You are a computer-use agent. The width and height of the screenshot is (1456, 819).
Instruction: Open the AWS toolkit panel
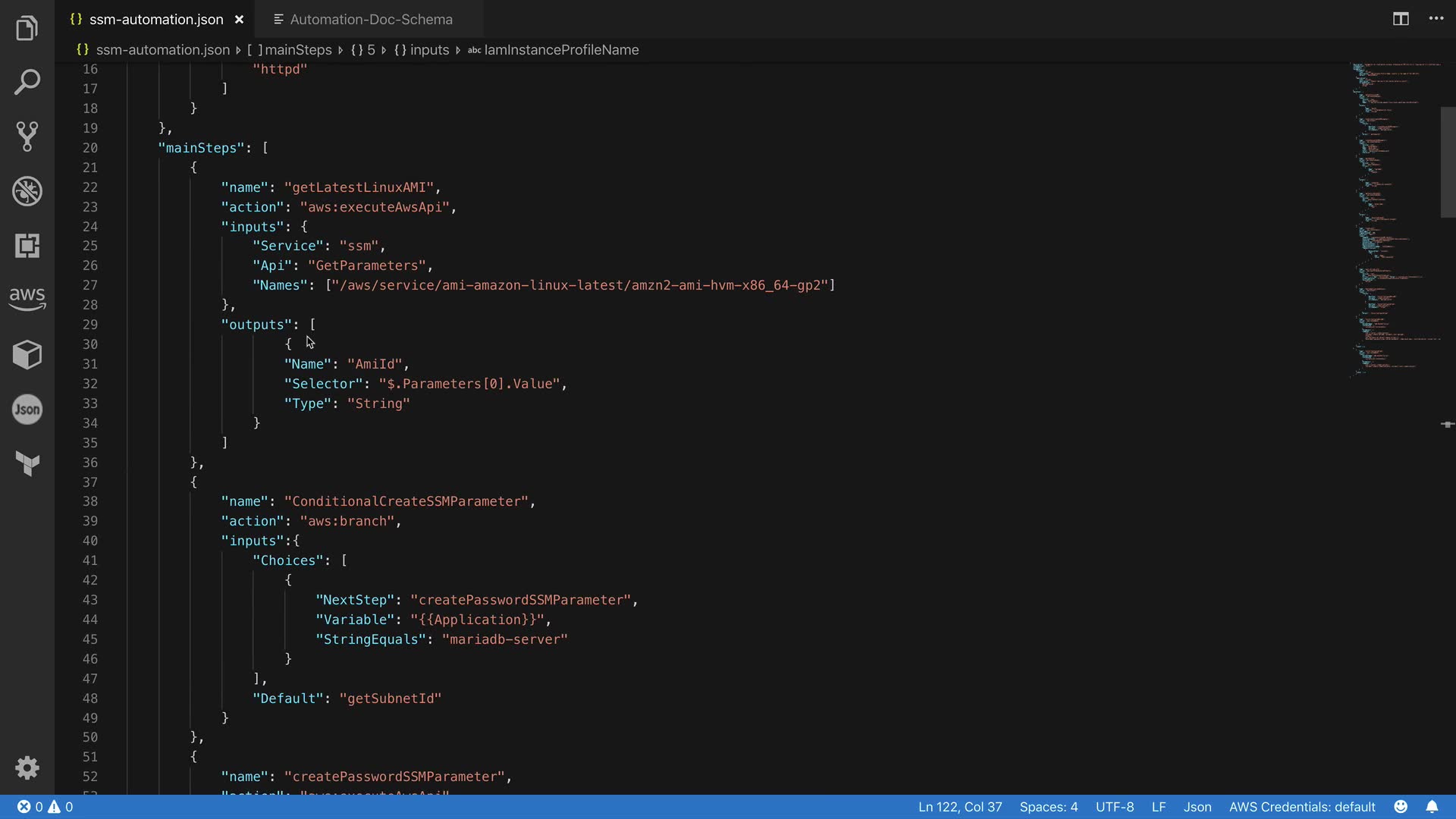(27, 298)
